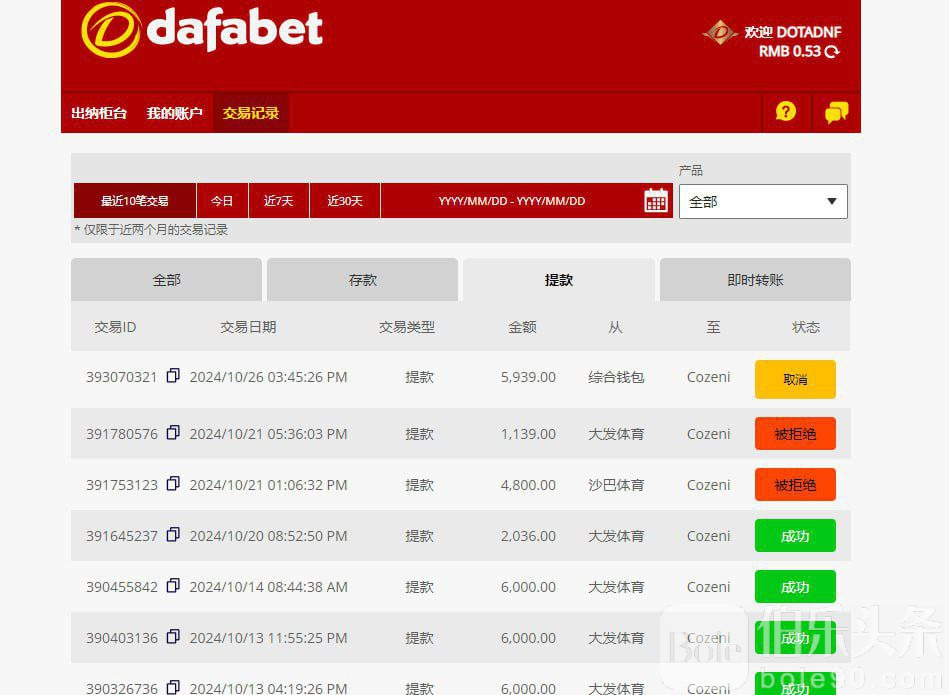Screen dimensions: 949x695
Task: Copy transaction ID 391645237
Action: click(173, 535)
